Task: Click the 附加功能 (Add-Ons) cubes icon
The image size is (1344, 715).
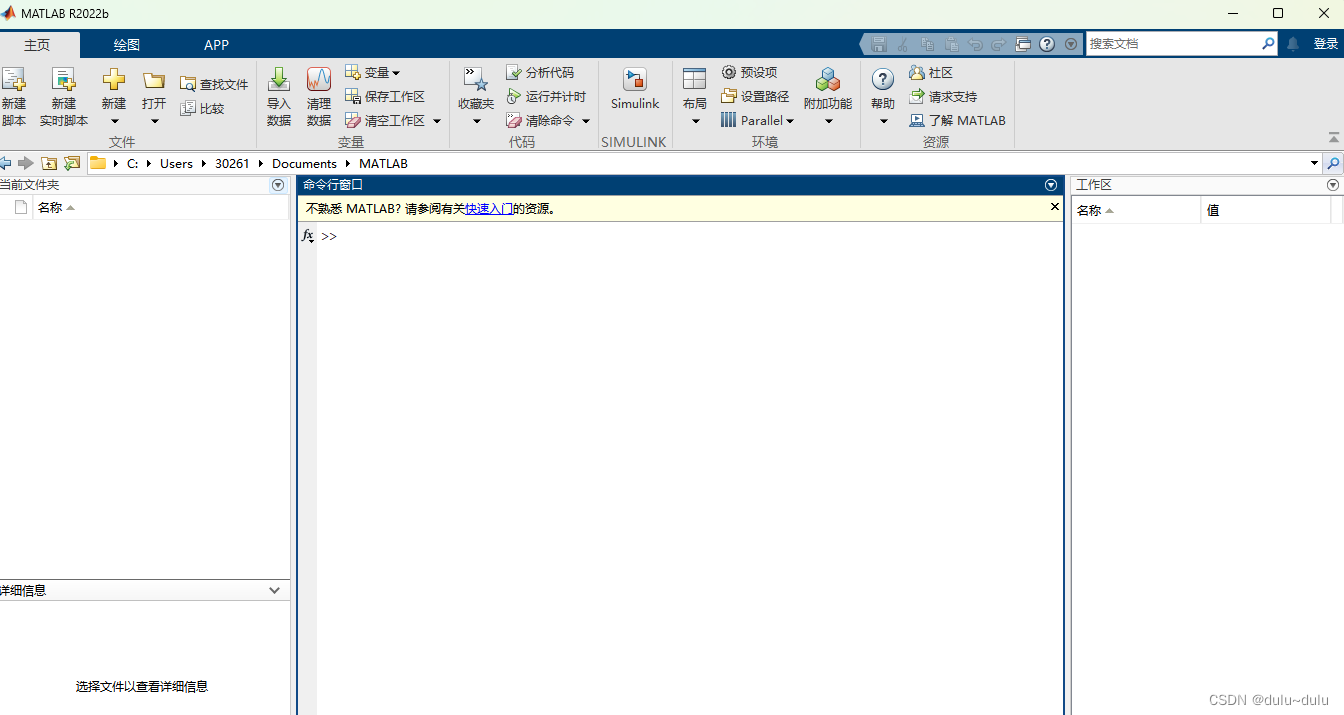Action: (828, 80)
